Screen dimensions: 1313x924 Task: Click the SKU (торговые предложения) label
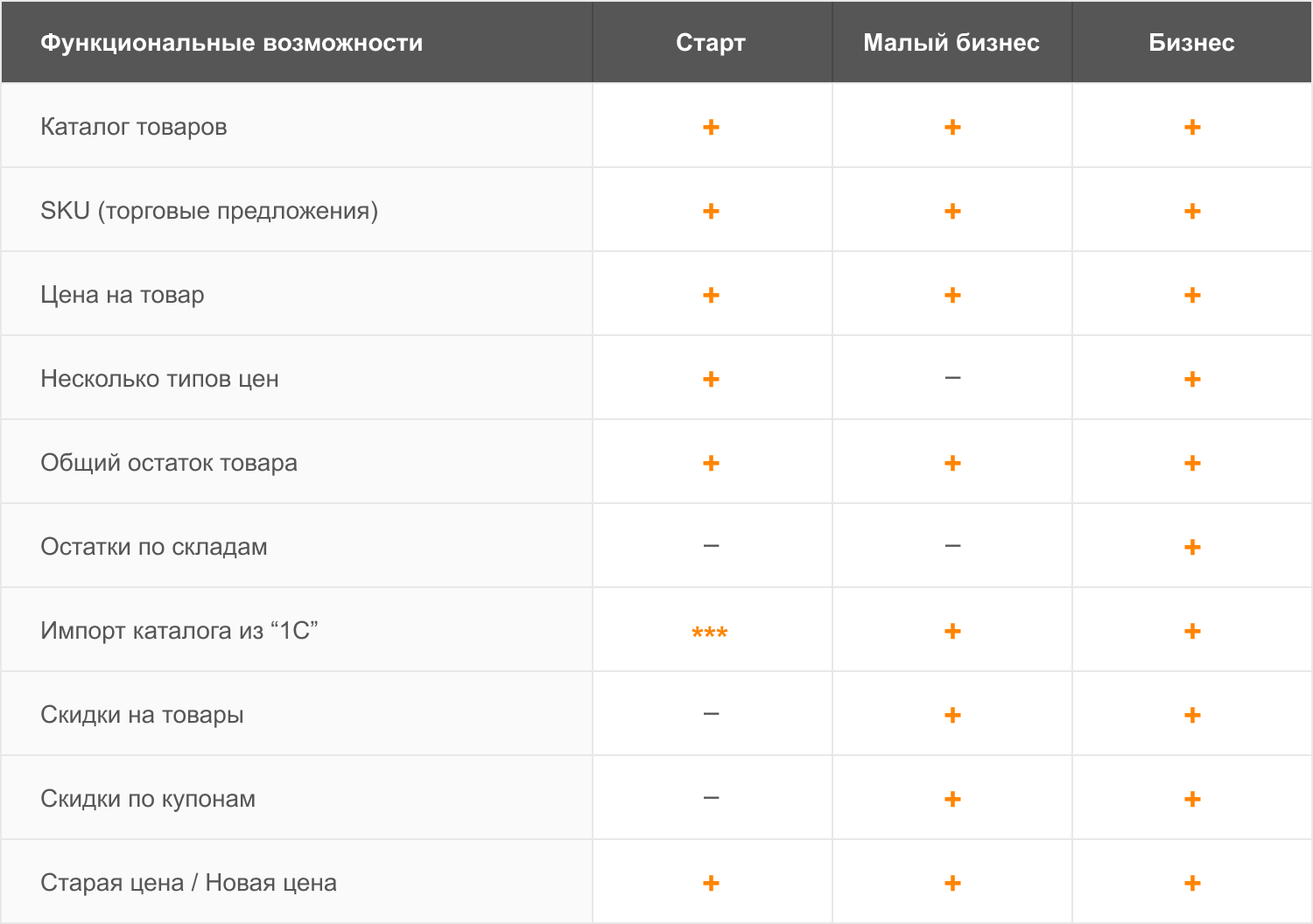209,211
